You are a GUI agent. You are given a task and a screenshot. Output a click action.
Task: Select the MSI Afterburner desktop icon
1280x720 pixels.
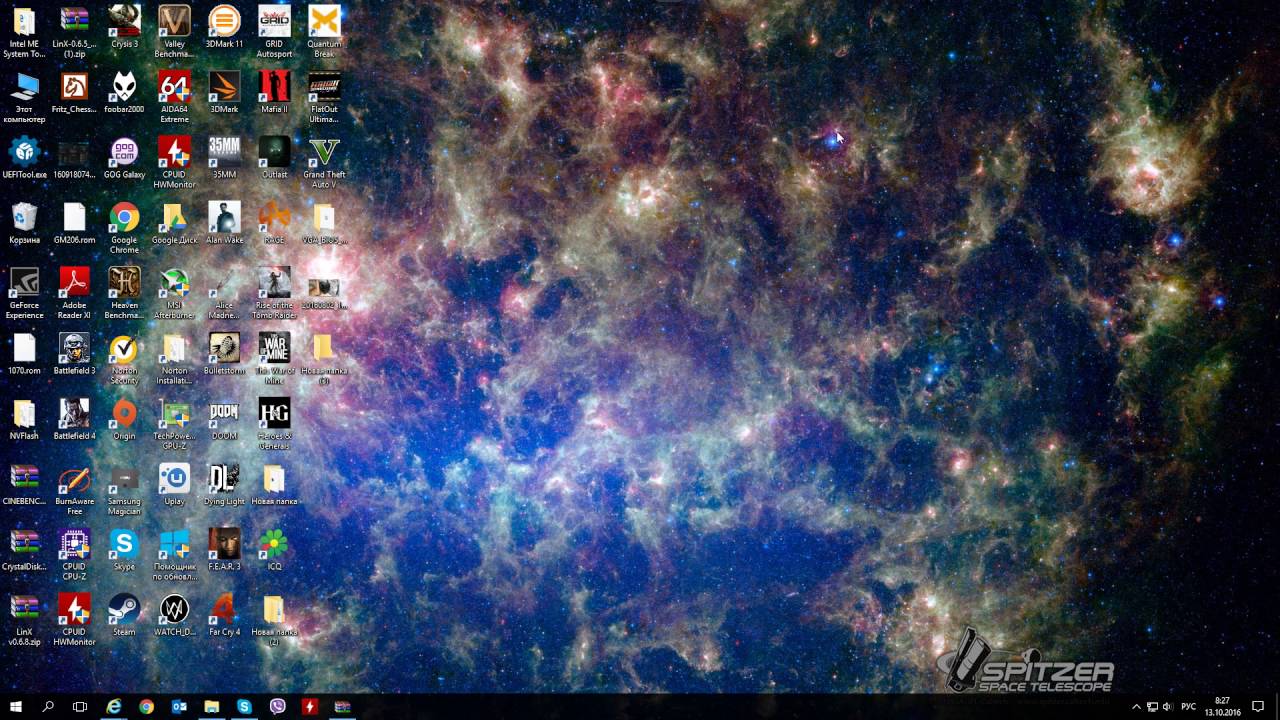(174, 293)
